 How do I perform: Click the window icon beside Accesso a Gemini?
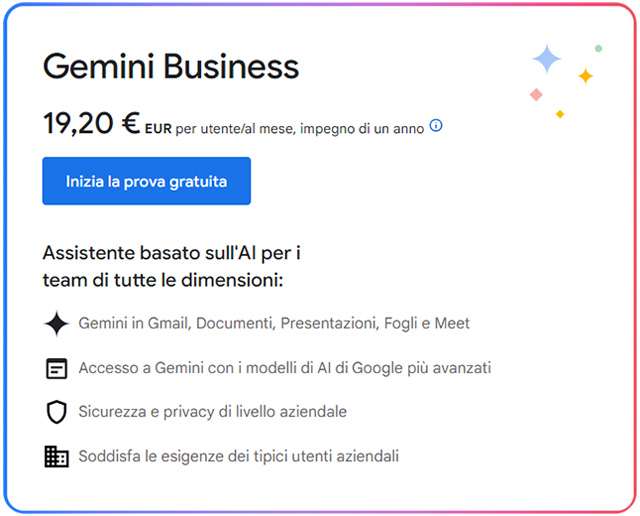pos(57,368)
